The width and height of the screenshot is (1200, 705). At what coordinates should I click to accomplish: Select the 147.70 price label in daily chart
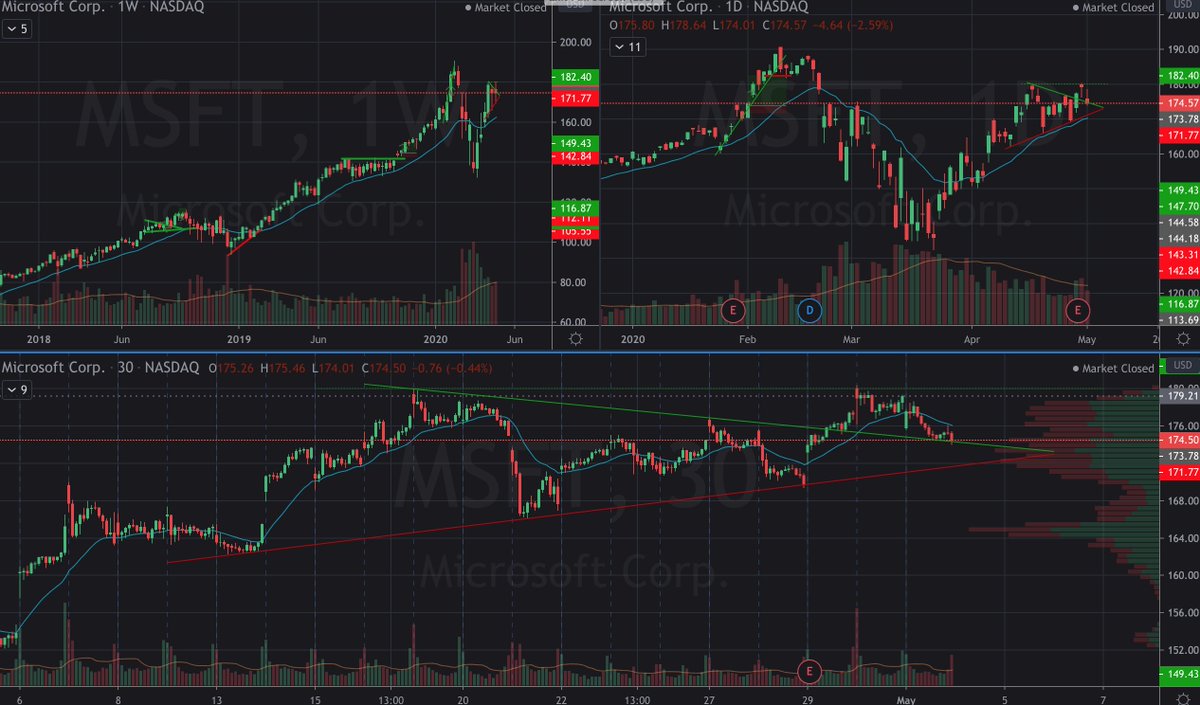coord(1178,205)
